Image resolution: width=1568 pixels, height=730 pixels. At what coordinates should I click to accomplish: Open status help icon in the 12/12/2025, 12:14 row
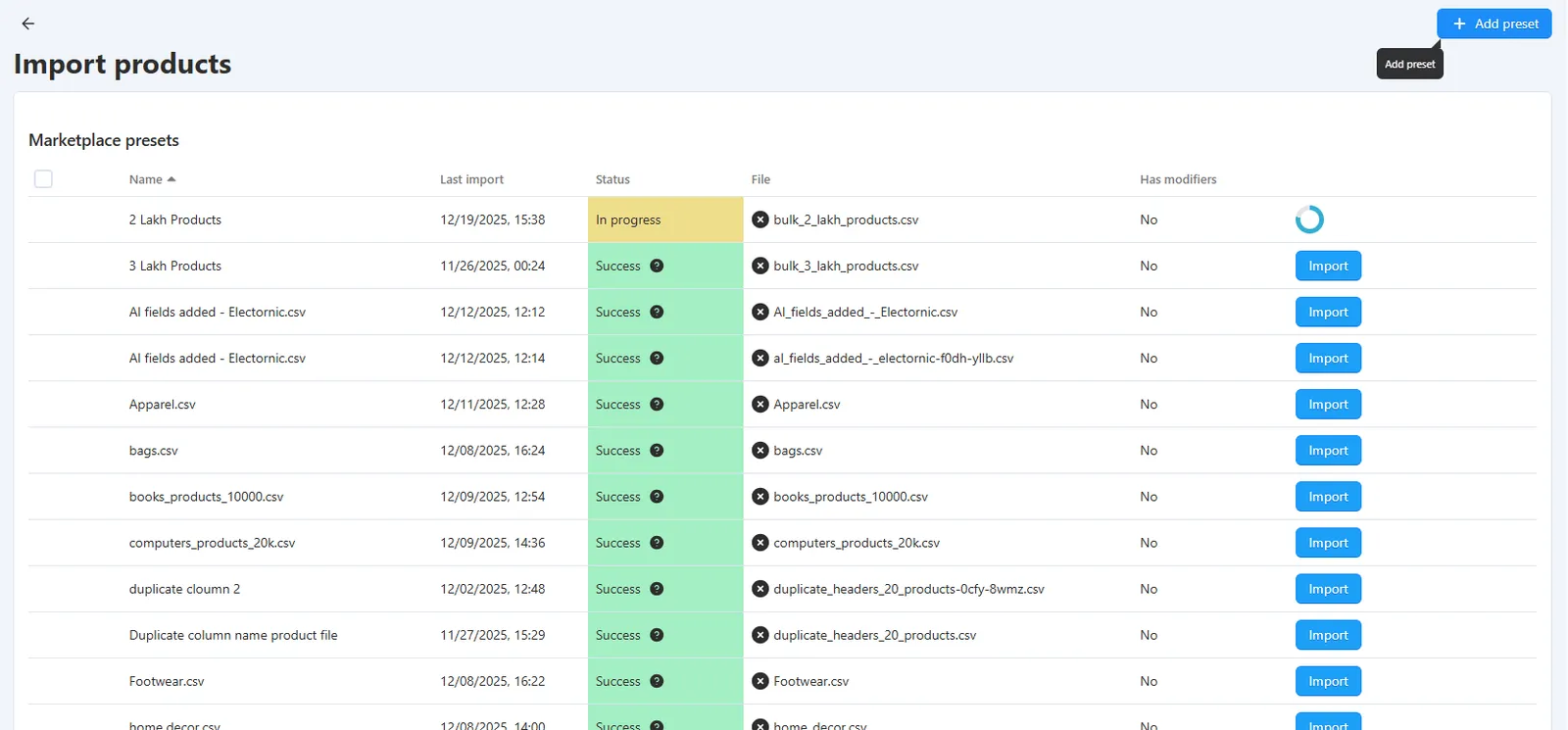tap(657, 358)
